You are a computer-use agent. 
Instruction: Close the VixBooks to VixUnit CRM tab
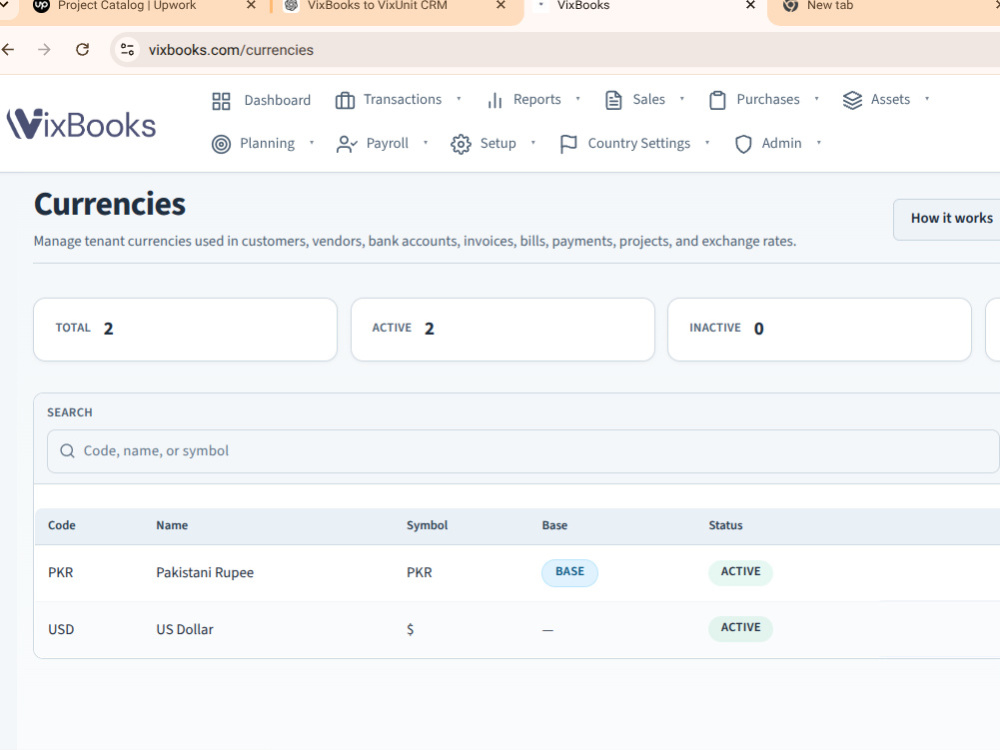(501, 6)
